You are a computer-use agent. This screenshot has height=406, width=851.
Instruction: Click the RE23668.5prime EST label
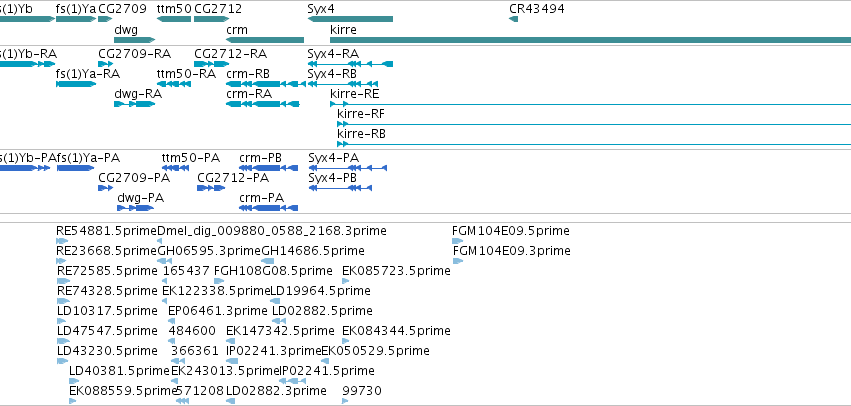[x=106, y=251]
